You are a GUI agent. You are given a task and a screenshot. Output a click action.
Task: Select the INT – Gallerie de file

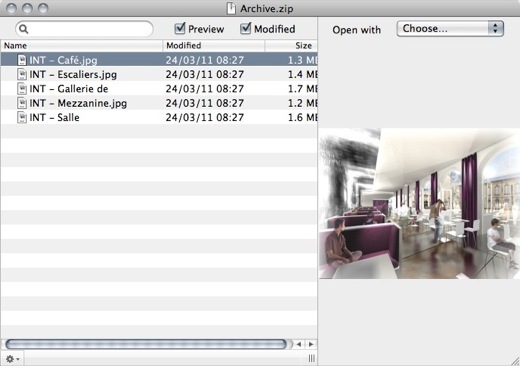coord(159,89)
